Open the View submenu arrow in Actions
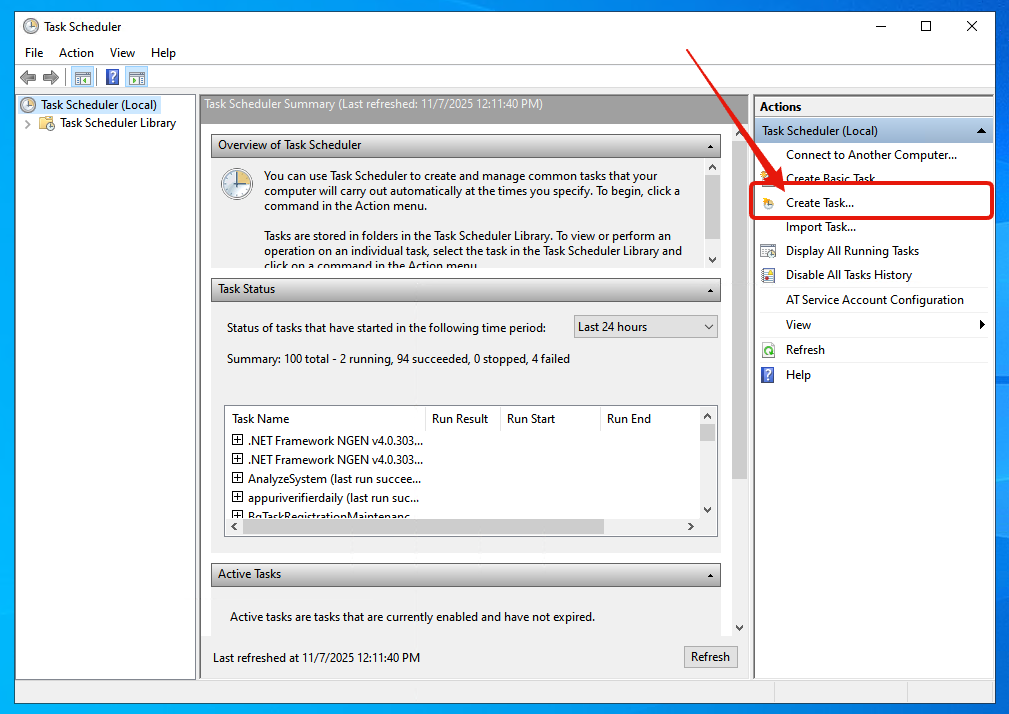The height and width of the screenshot is (714, 1009). (982, 325)
